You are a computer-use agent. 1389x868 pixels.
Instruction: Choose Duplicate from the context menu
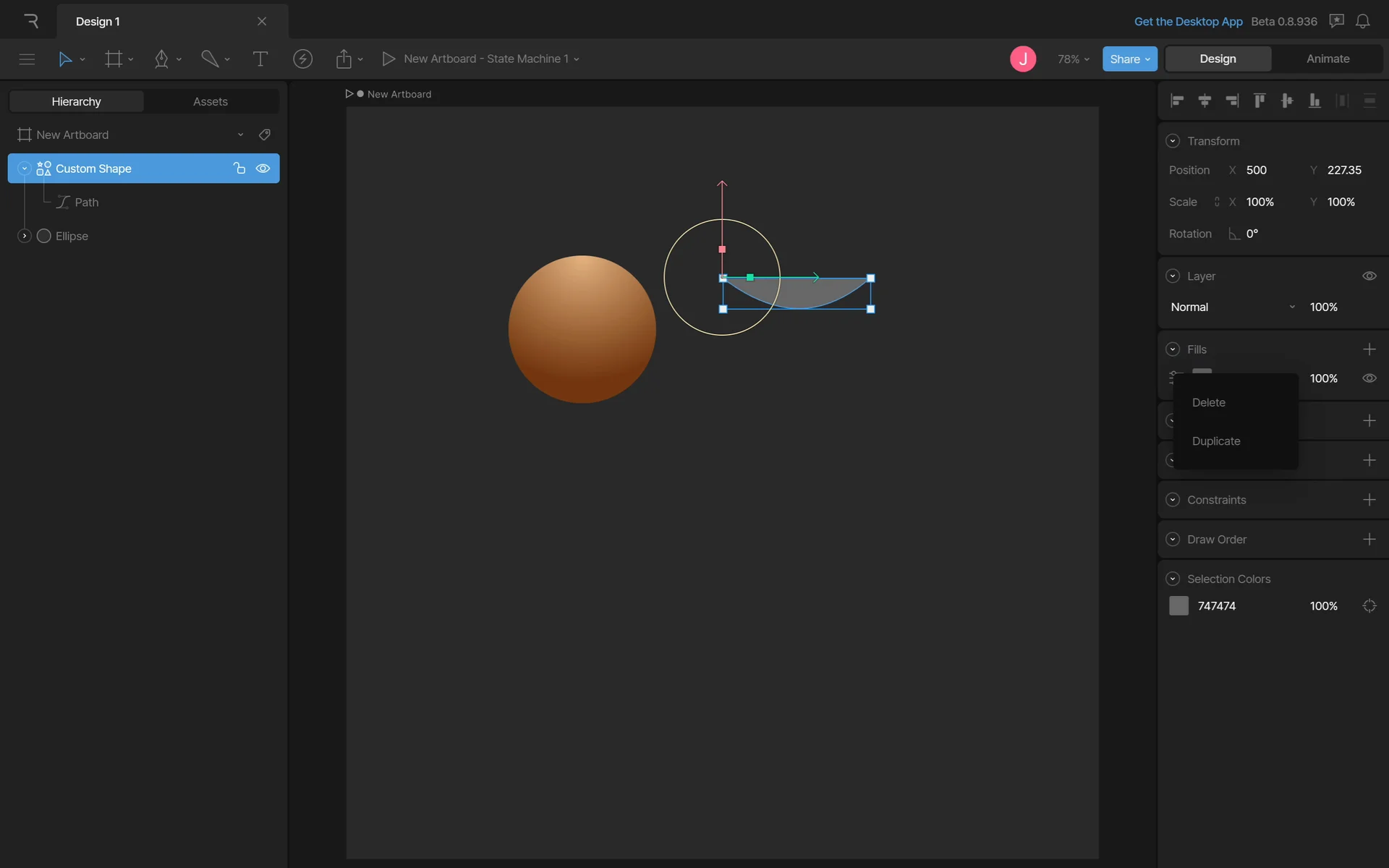(x=1215, y=441)
